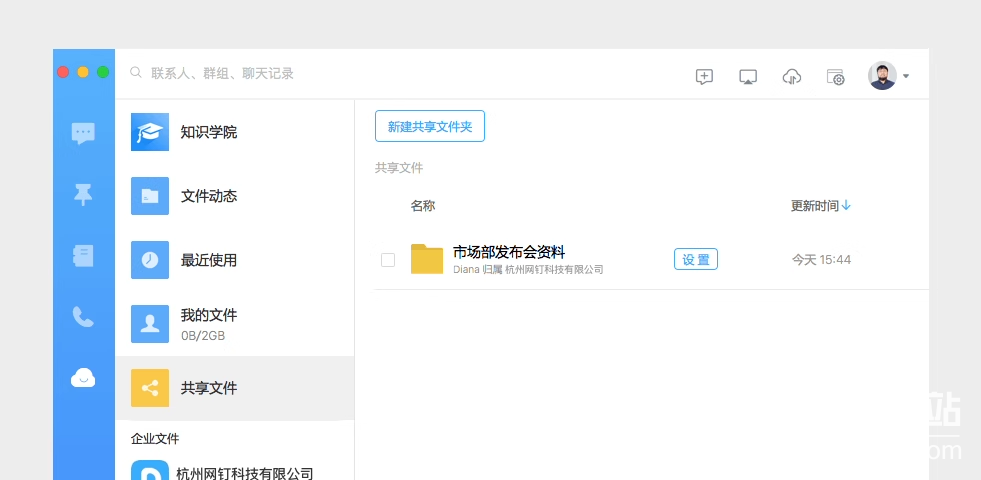
Task: Click the 0B/2GB storage usage text
Action: [203, 335]
